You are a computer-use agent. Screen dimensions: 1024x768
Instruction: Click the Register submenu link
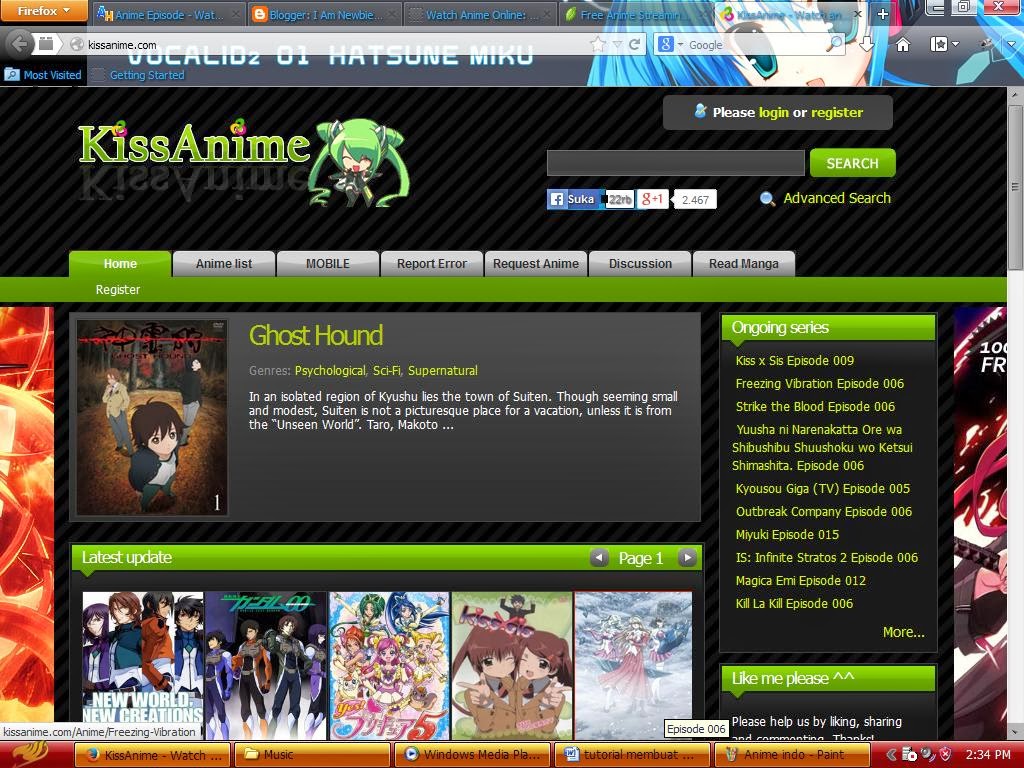[118, 290]
